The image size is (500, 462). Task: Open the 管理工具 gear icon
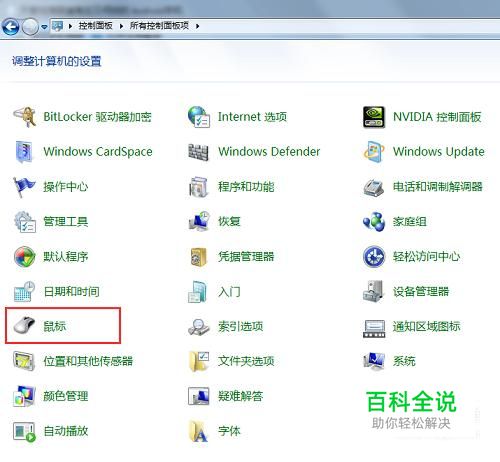tap(25, 222)
